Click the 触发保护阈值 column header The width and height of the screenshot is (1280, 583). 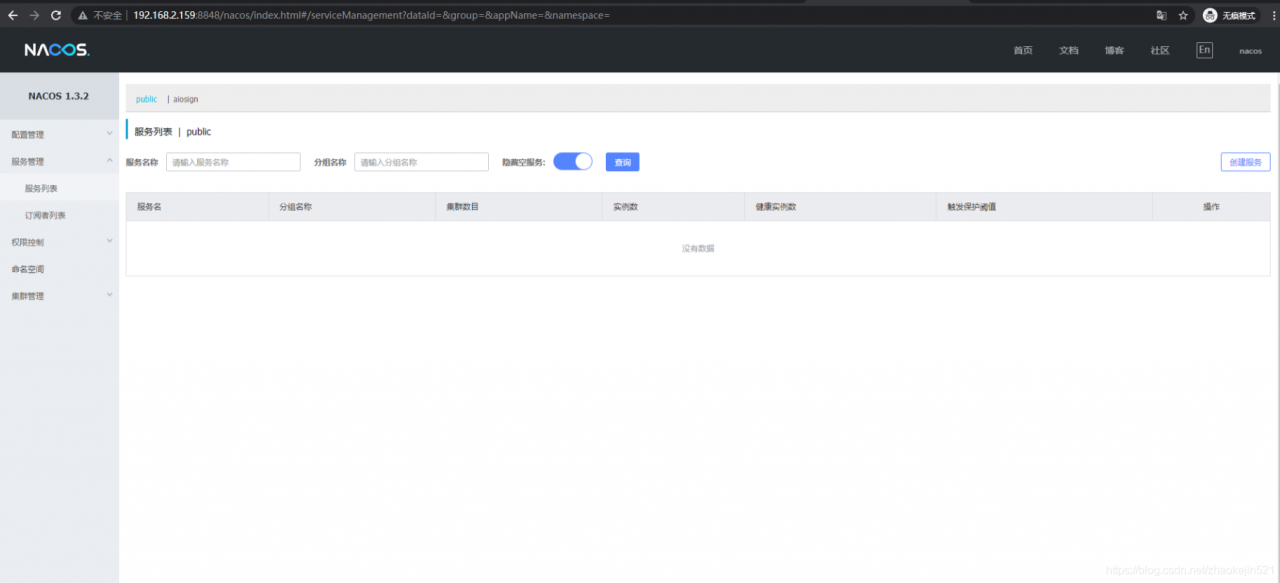(971, 207)
